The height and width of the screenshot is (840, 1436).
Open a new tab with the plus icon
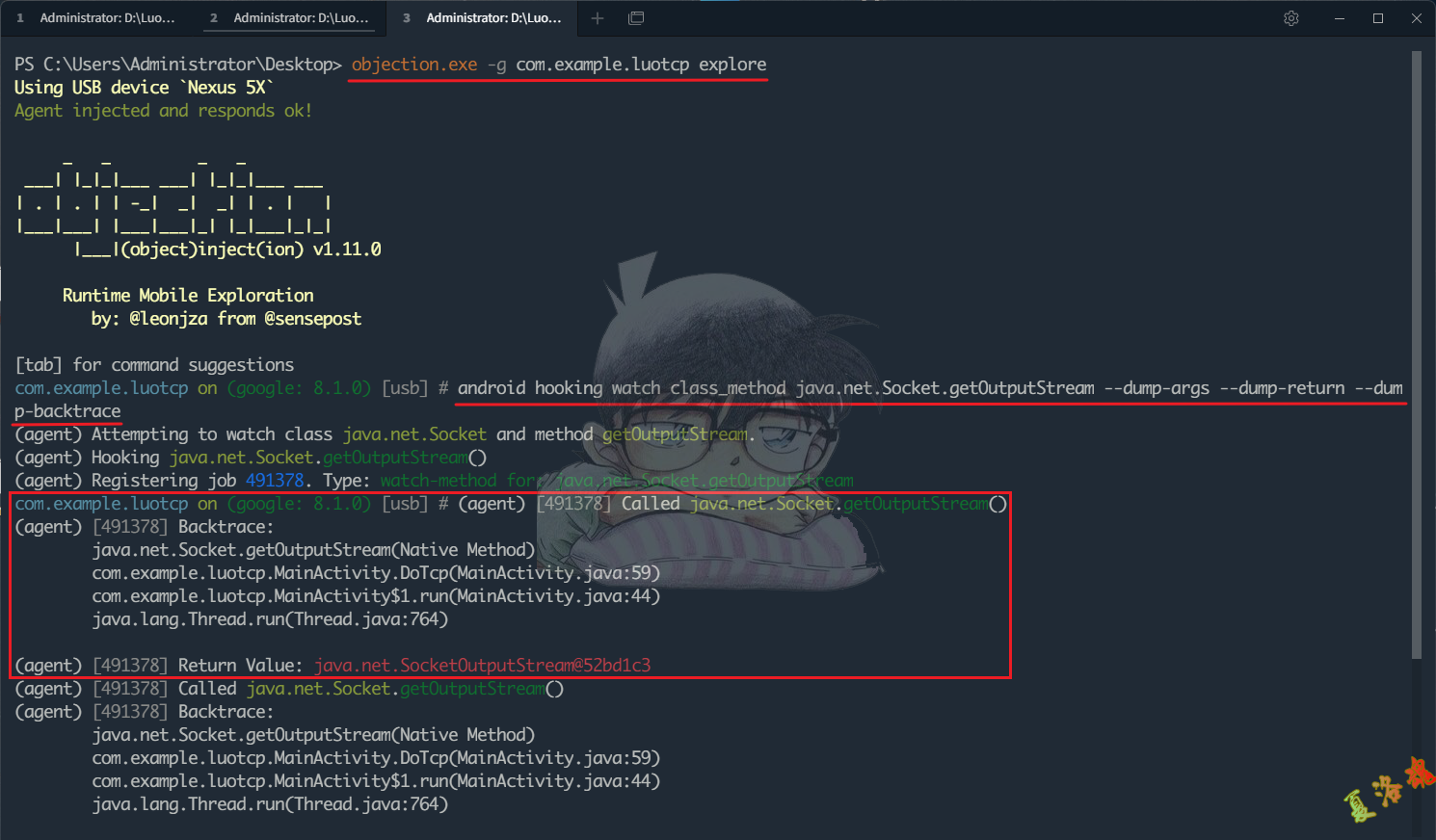[598, 17]
